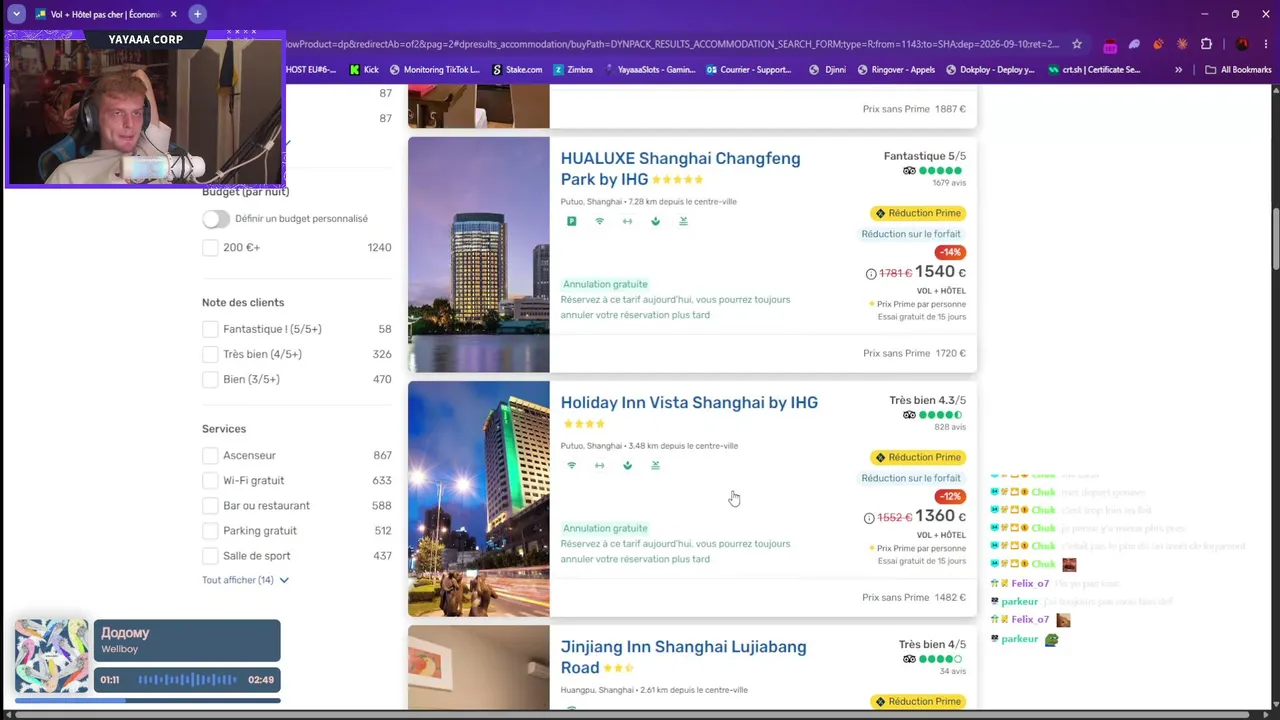The image size is (1280, 720).
Task: Click the Tripadvisor owl icon on Holiday Inn rating
Action: click(909, 415)
